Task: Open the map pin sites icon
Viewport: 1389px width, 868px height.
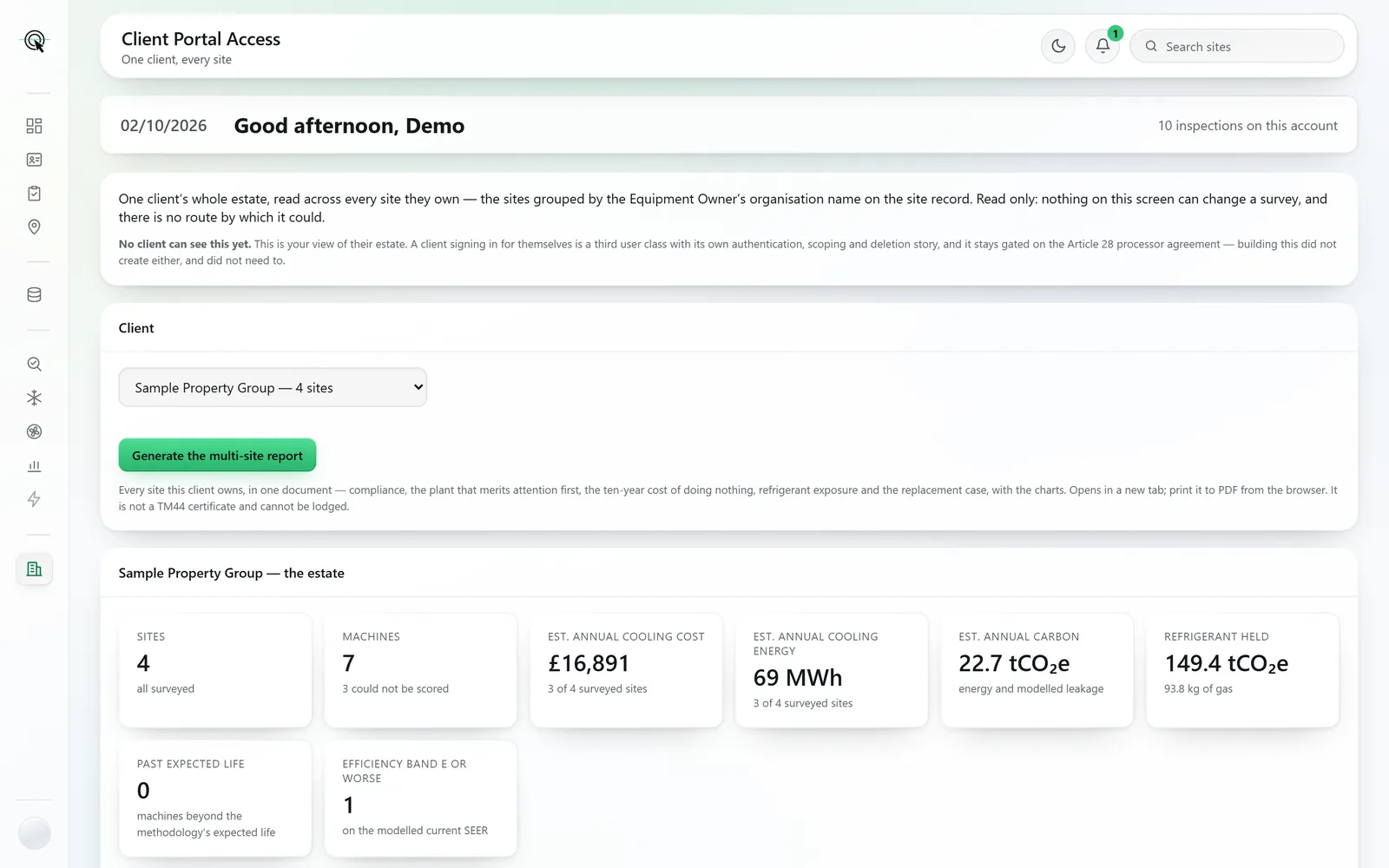Action: pos(34,227)
